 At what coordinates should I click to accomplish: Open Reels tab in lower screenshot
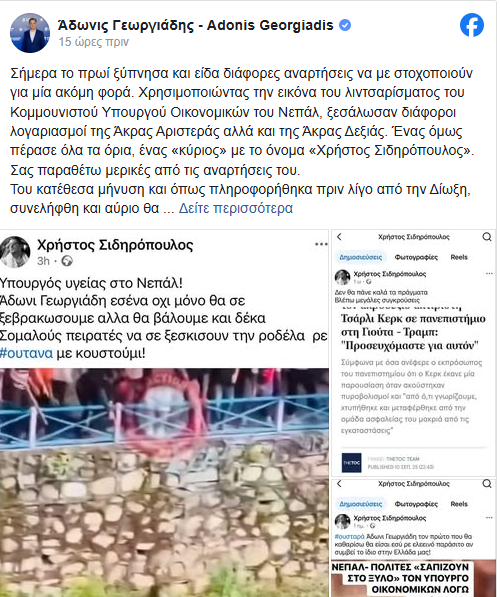(459, 504)
